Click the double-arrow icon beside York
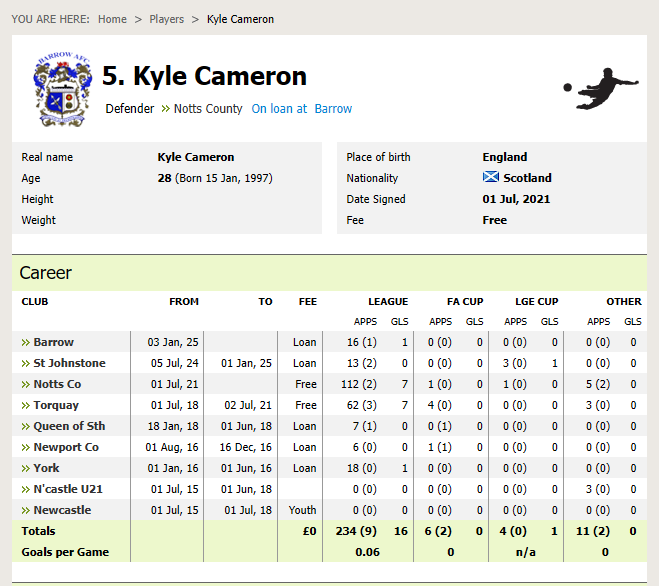 tap(26, 469)
